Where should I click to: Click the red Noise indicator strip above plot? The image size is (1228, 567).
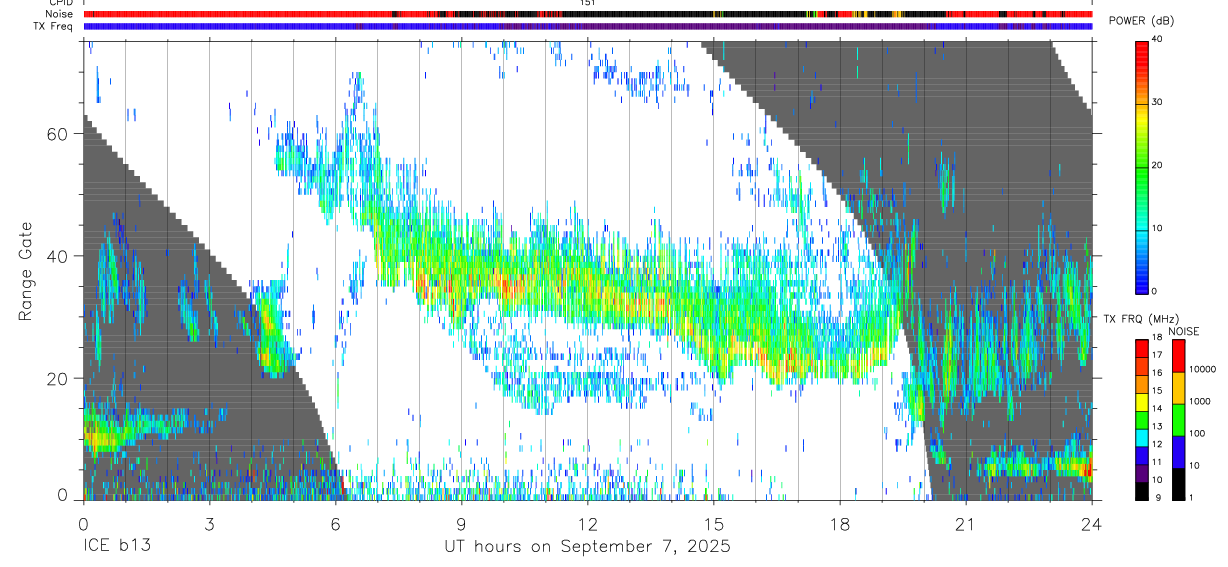click(x=588, y=14)
